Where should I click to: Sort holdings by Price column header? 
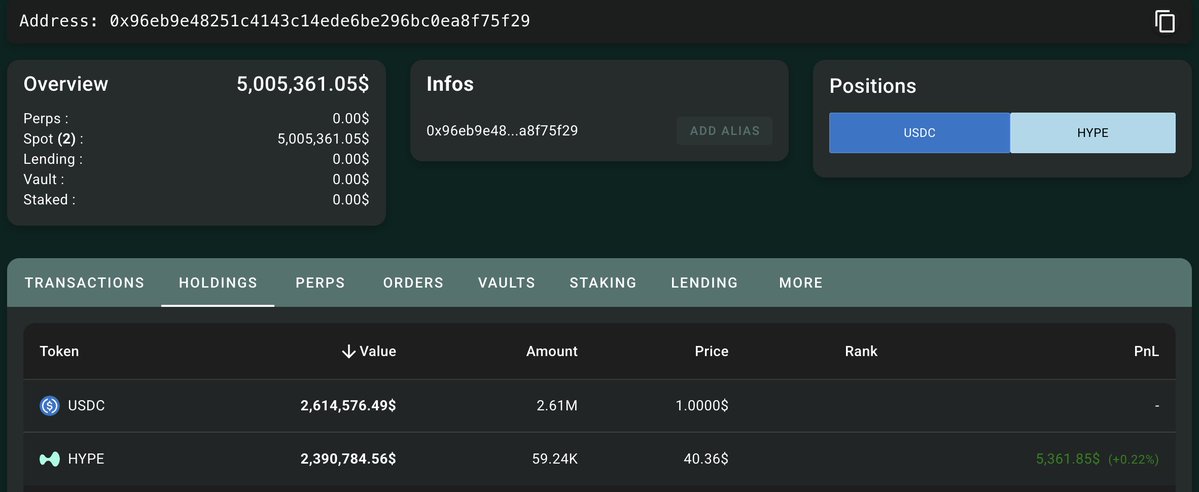[711, 351]
